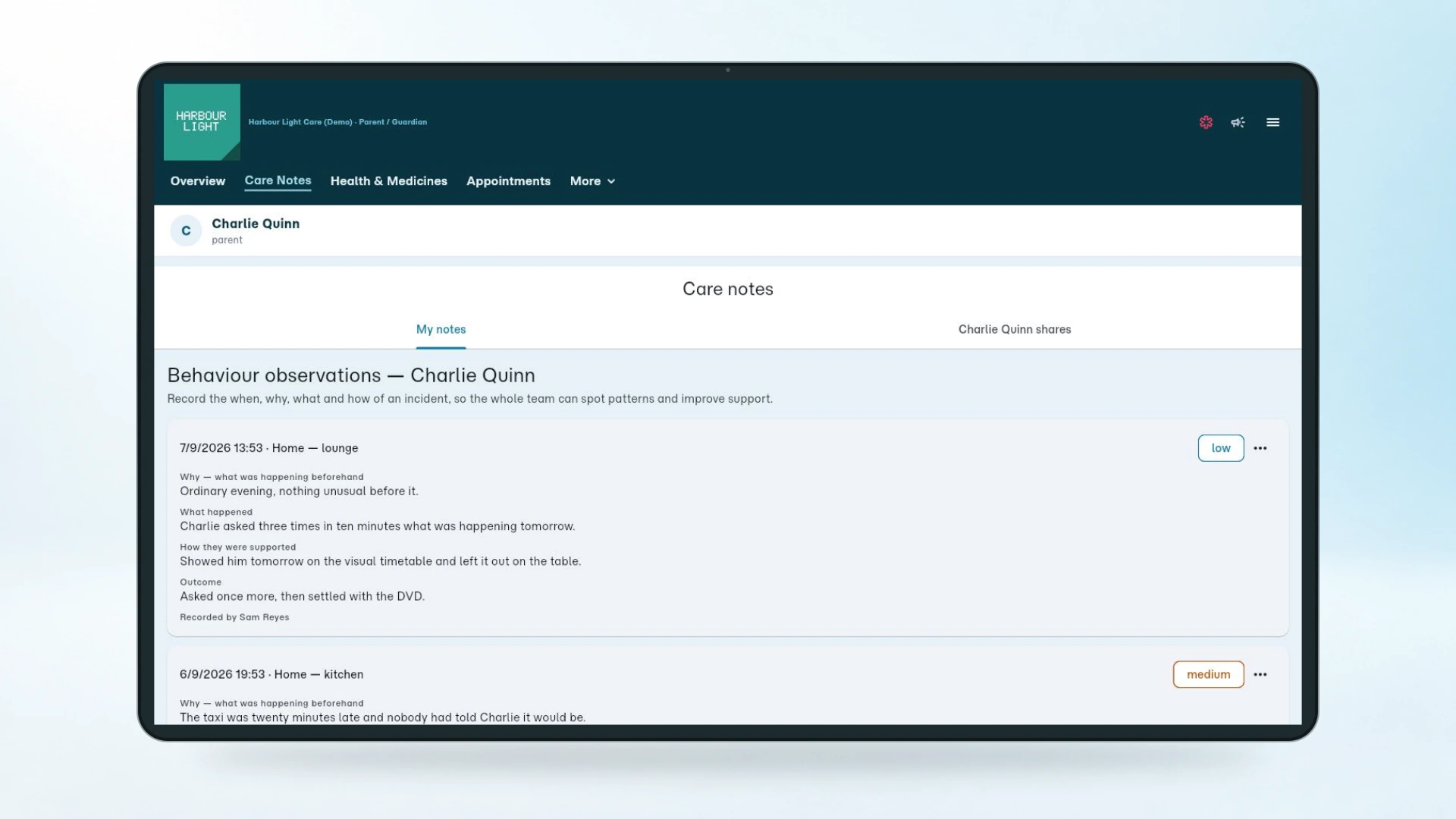The width and height of the screenshot is (1456, 819).
Task: Click 'The taxi was twenty minutes late' text
Action: (382, 717)
